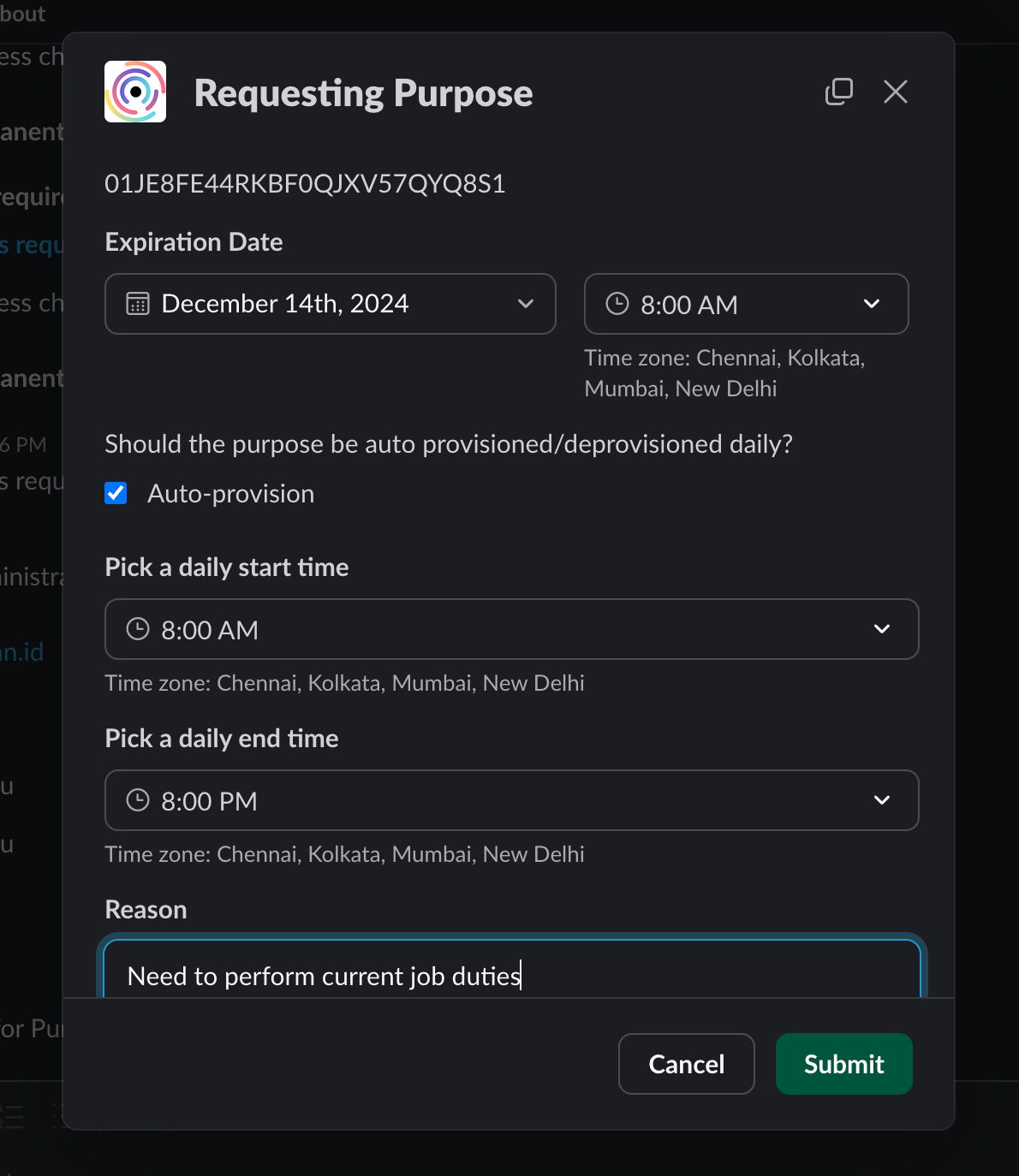Open the modal in a new window
The height and width of the screenshot is (1176, 1019).
point(838,92)
